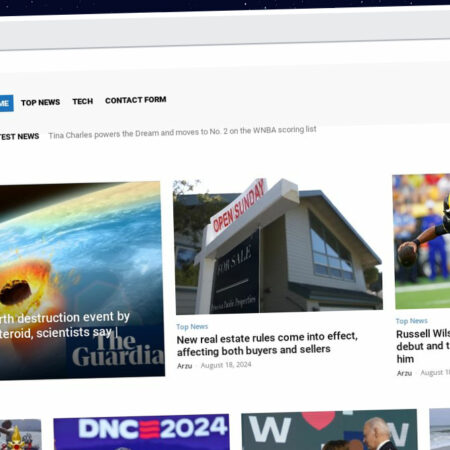Read the asteroid destruction event headline

pyautogui.click(x=65, y=325)
